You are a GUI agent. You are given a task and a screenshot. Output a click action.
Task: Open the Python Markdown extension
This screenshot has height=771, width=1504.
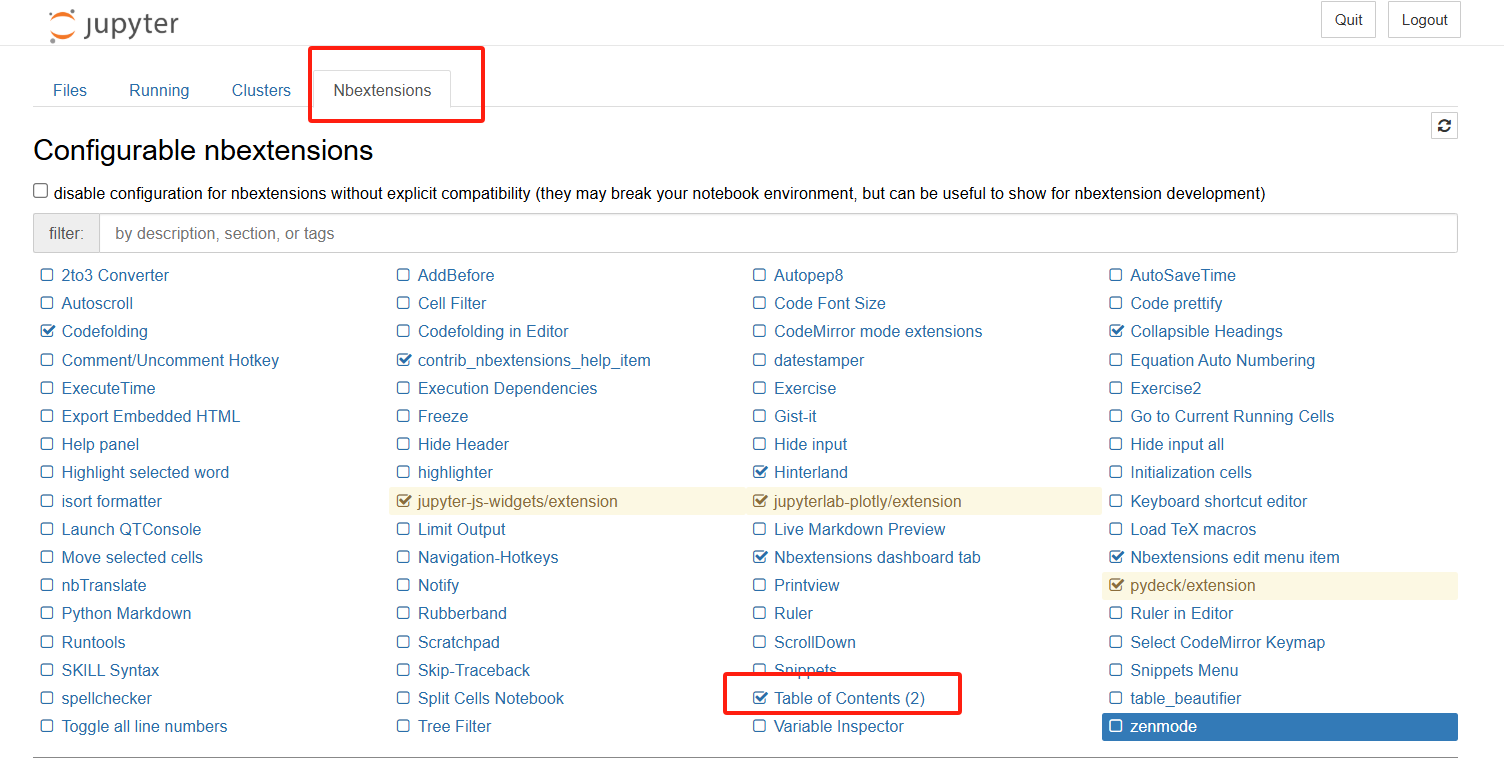[126, 613]
